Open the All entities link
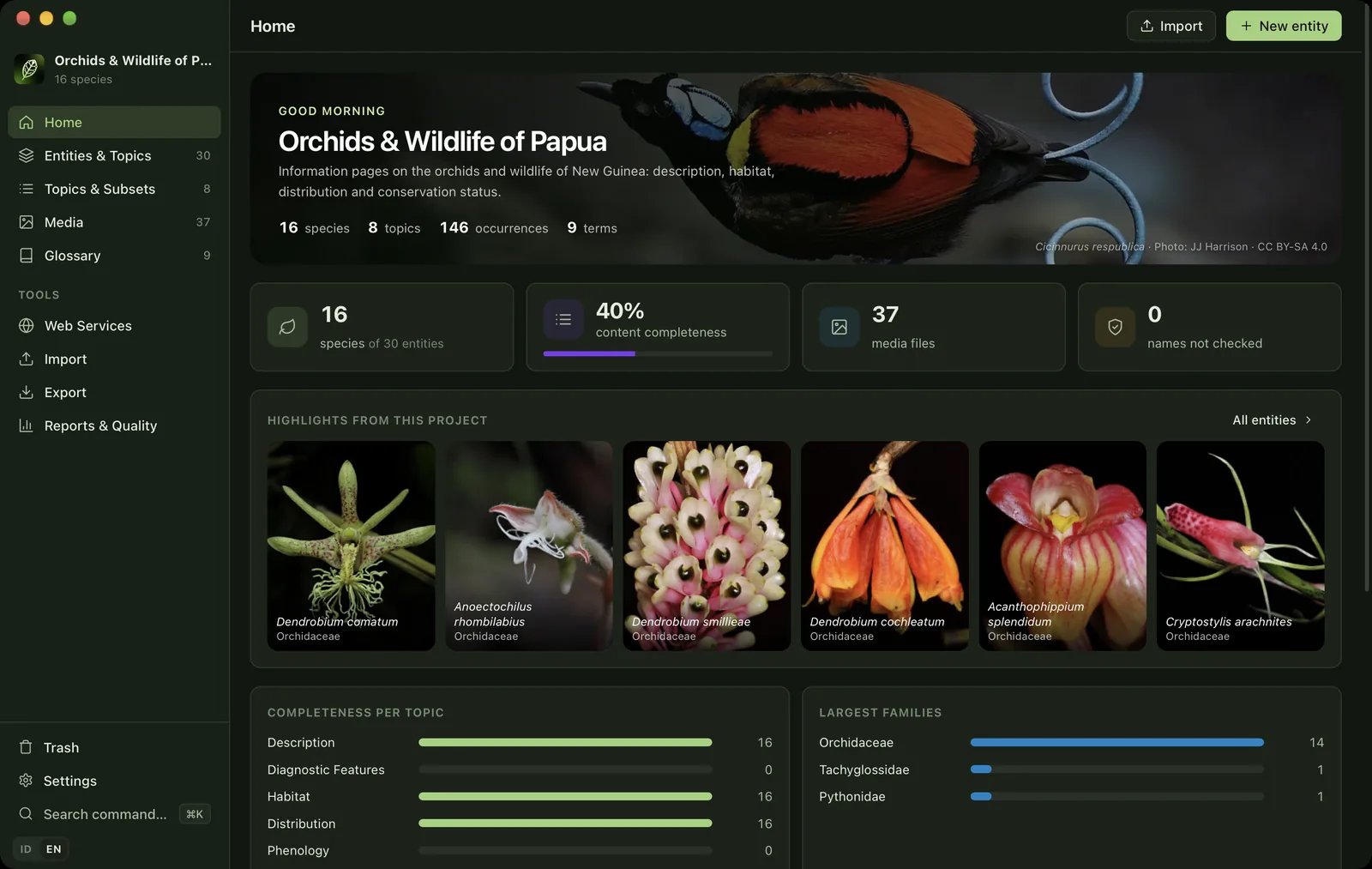 [x=1273, y=420]
